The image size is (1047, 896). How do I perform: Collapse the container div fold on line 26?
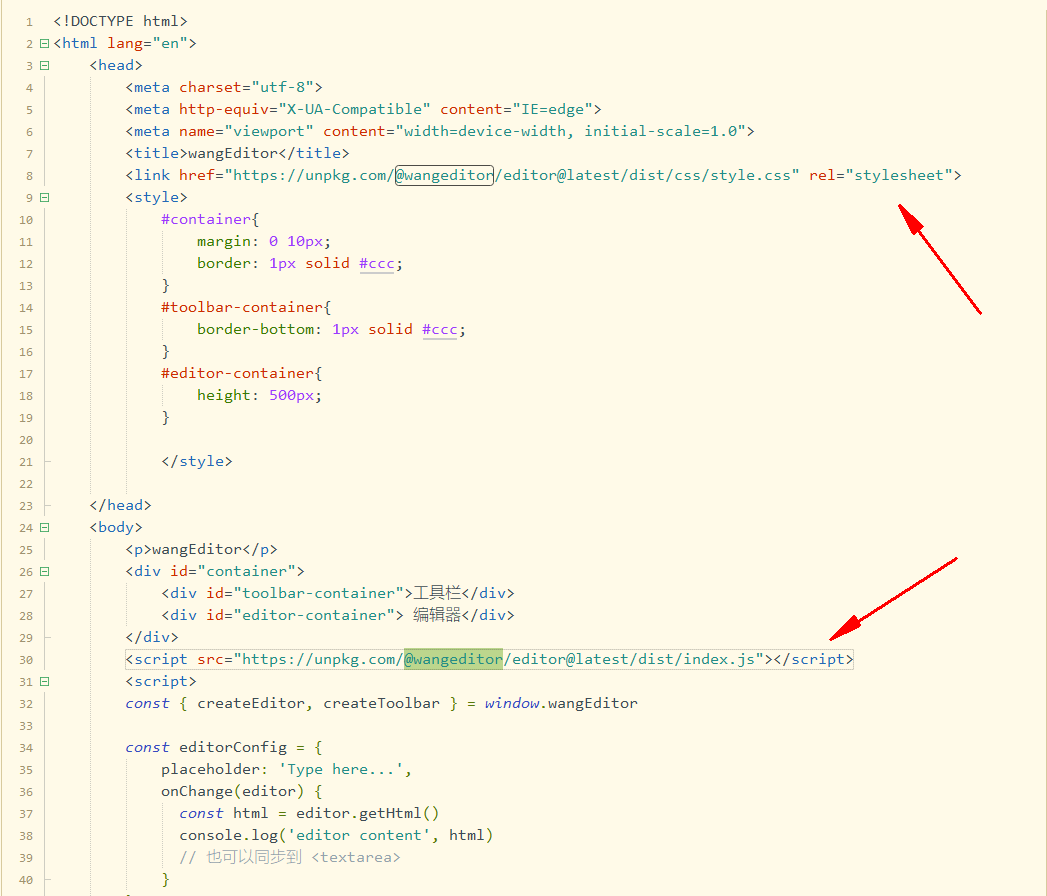45,572
